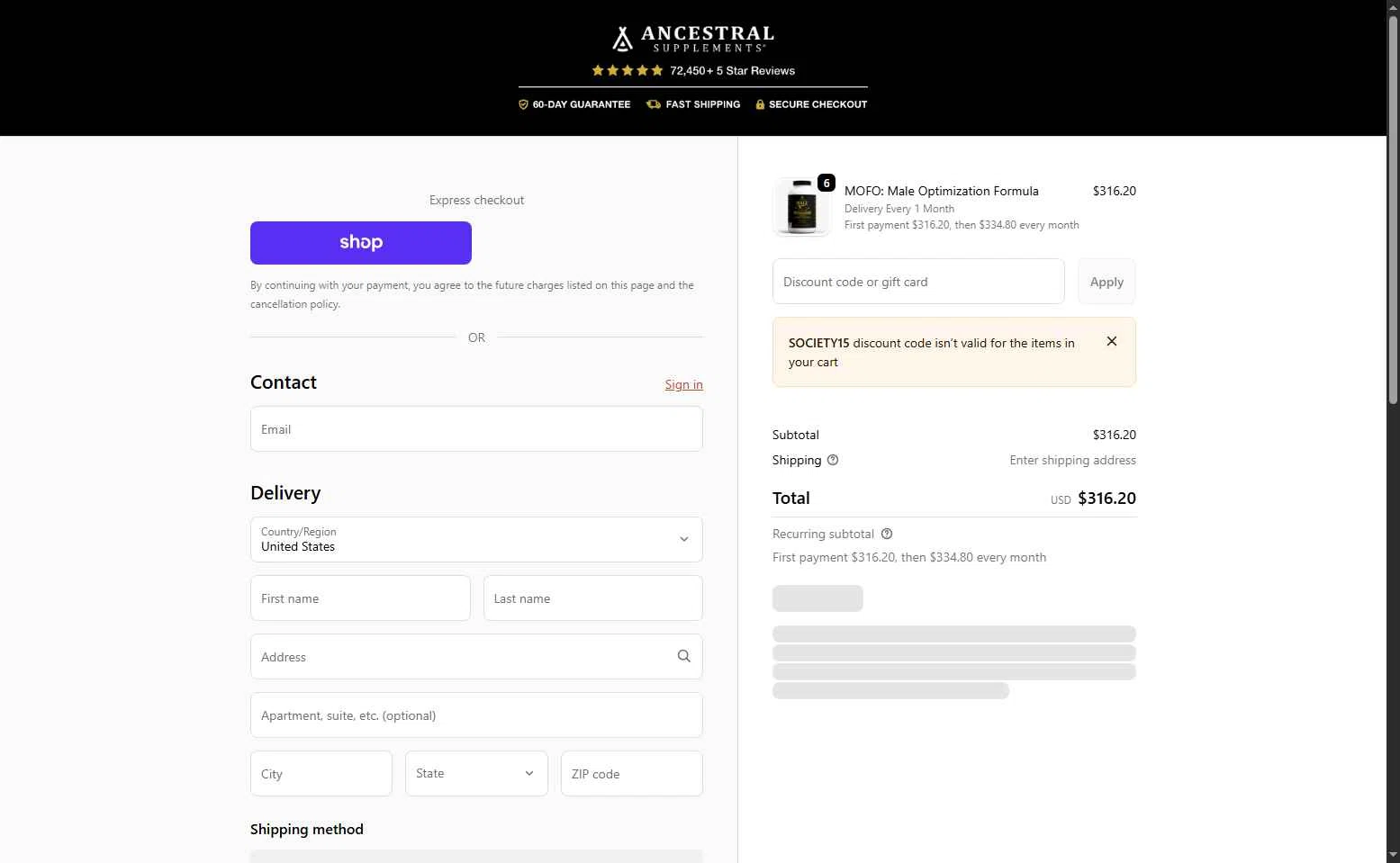The image size is (1400, 863).
Task: Click the address search magnifier icon
Action: (684, 656)
